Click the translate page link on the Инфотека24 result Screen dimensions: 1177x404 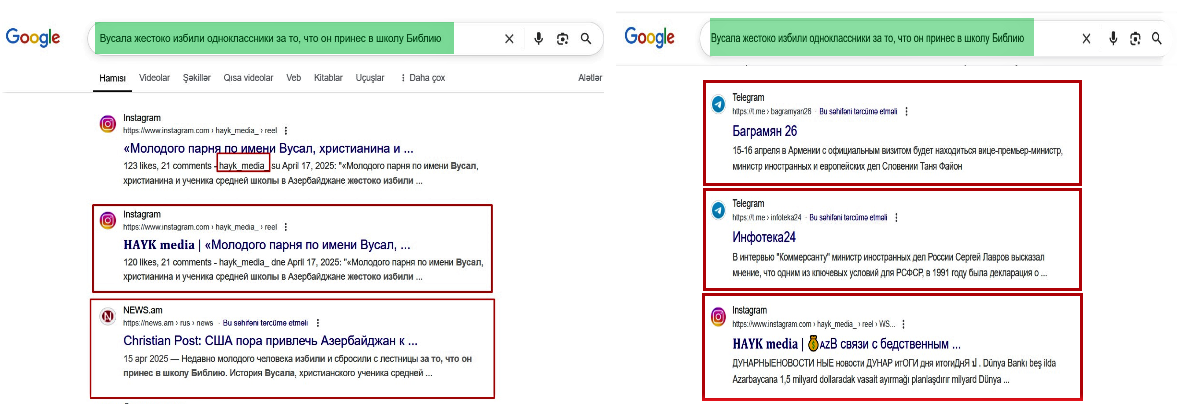847,217
